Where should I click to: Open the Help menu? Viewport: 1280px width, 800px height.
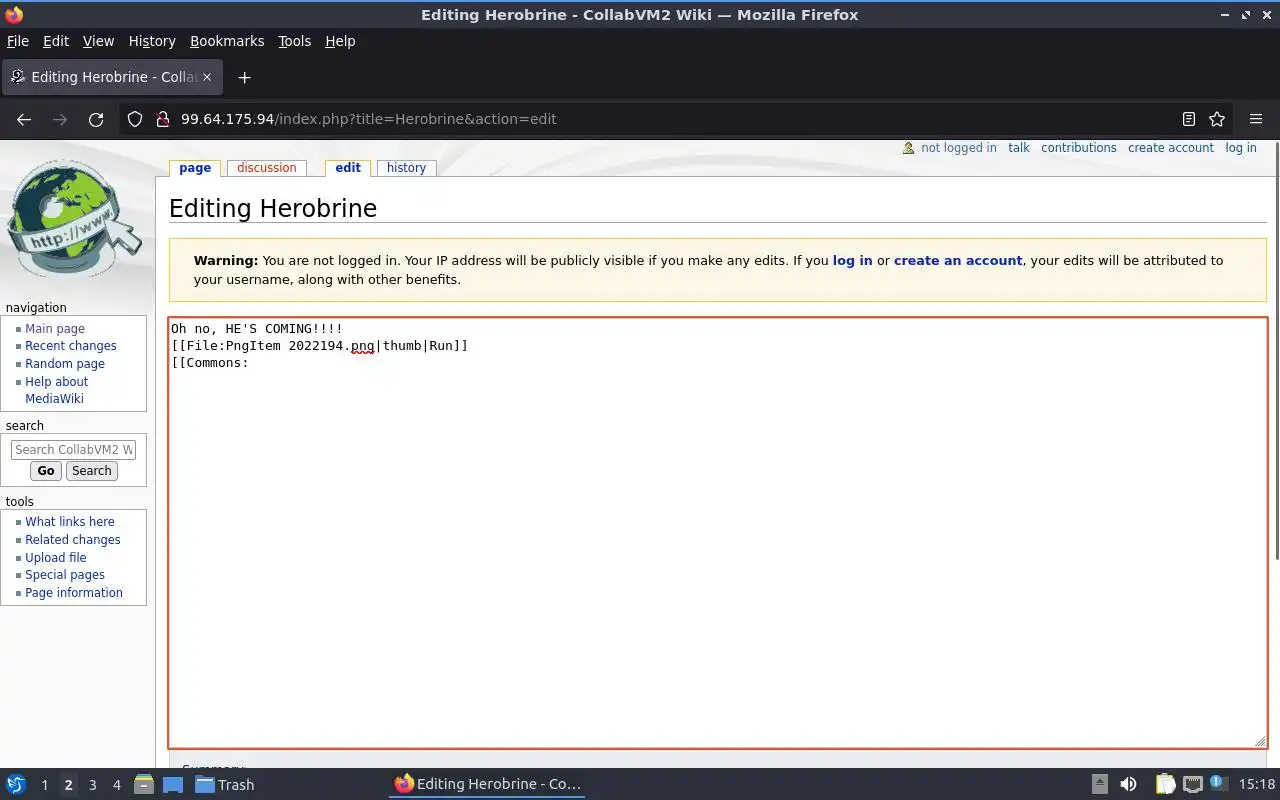pos(340,41)
